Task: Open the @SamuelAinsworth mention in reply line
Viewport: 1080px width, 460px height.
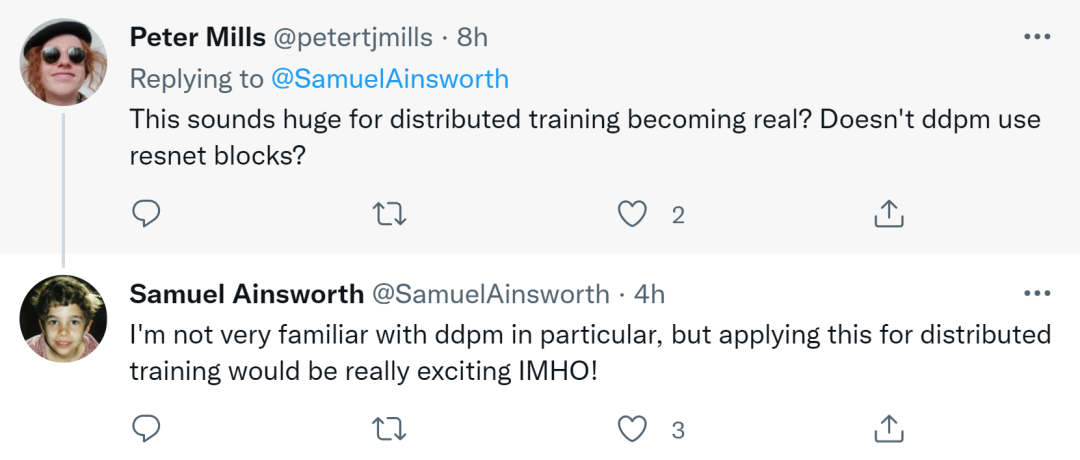Action: tap(387, 78)
